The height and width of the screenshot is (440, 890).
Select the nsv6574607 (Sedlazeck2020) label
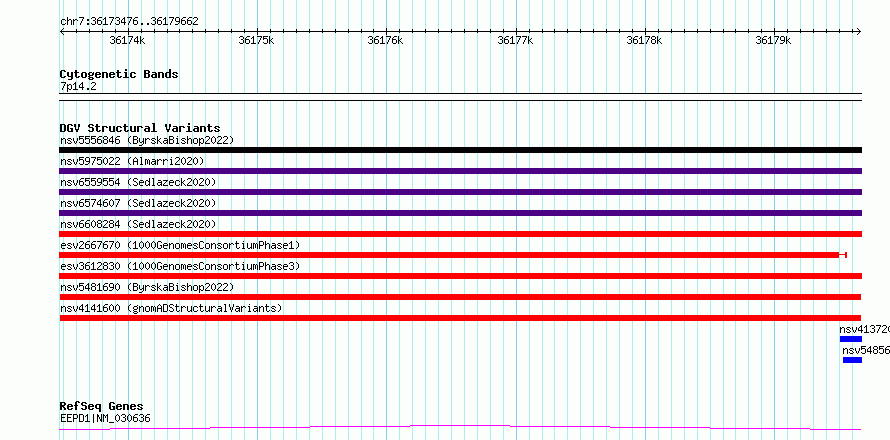point(138,203)
